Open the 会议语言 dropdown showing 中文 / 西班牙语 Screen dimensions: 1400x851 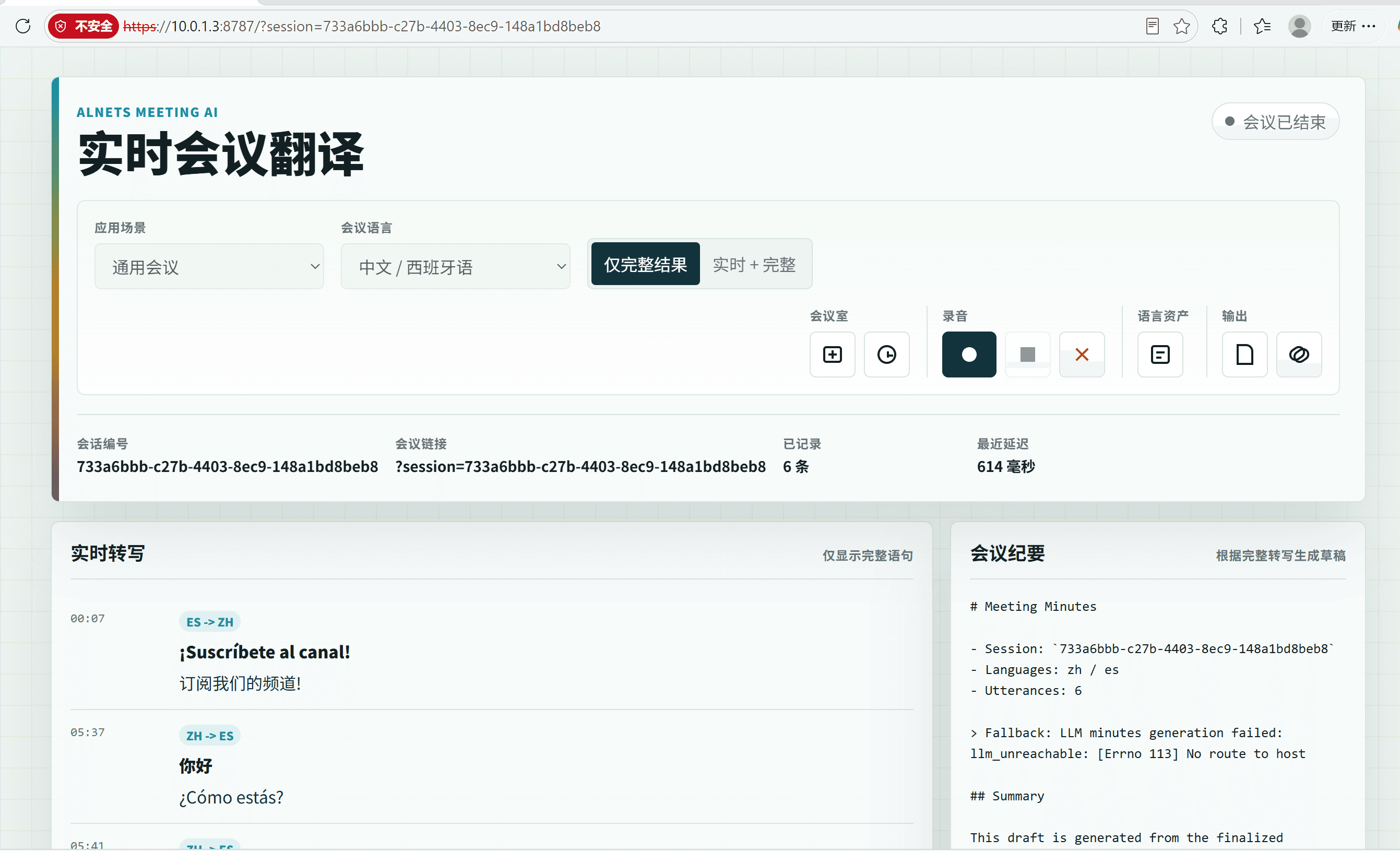pyautogui.click(x=455, y=266)
